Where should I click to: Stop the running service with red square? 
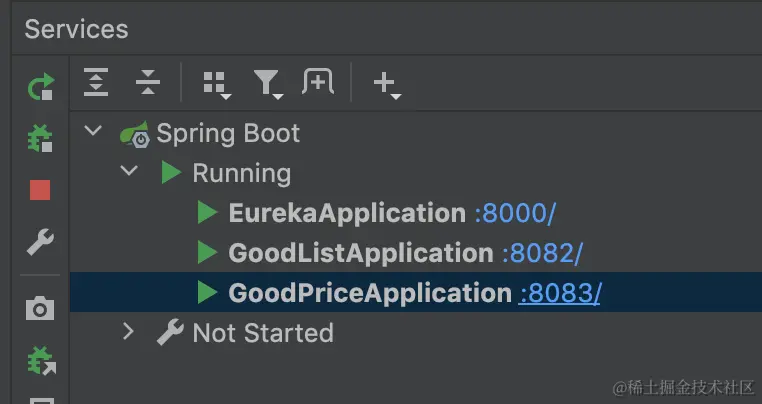coord(40,190)
